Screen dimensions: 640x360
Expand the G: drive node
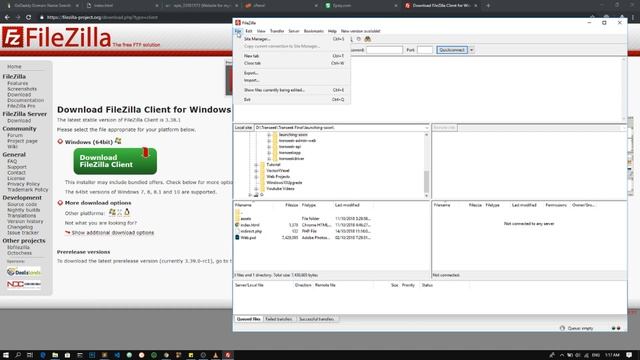[250, 195]
